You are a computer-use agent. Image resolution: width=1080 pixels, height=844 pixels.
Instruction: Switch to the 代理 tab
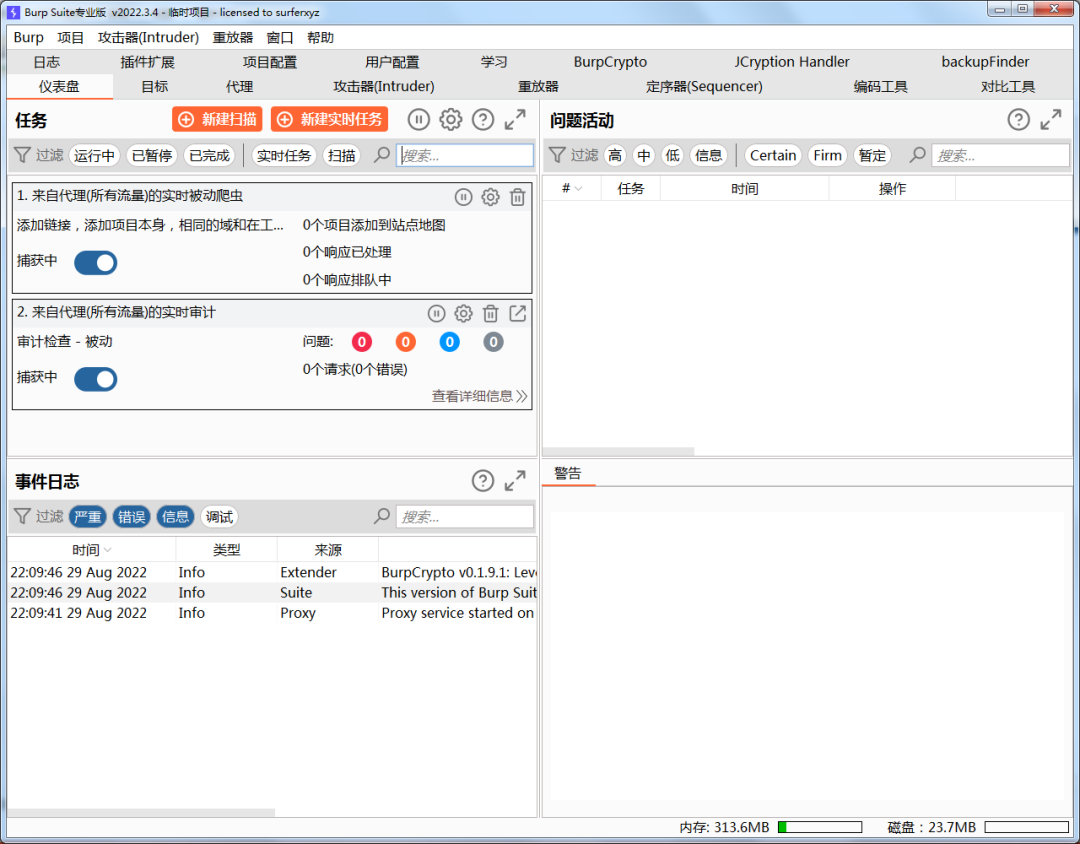tap(240, 86)
